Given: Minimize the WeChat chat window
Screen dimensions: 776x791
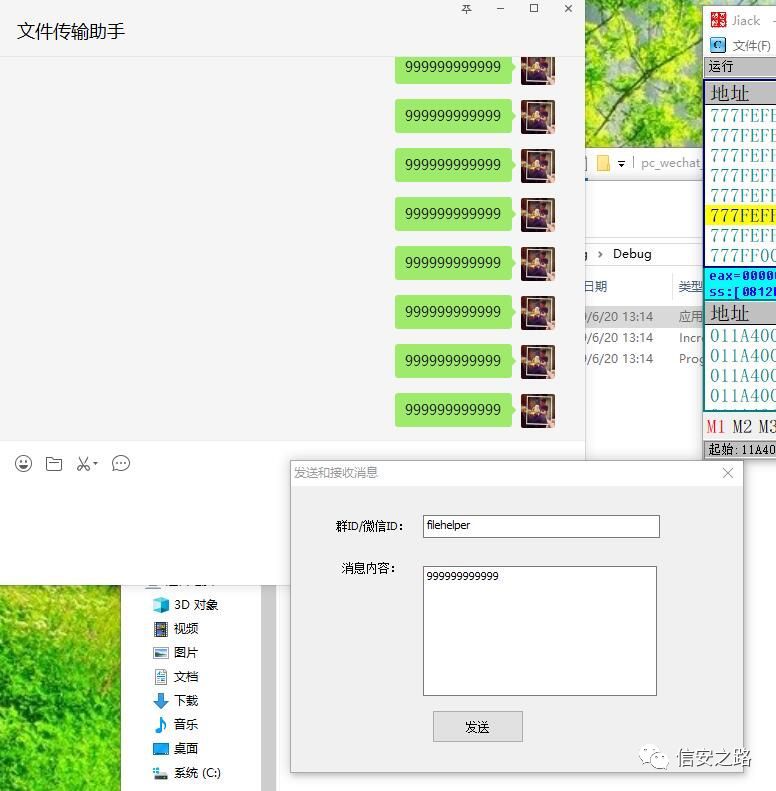Looking at the screenshot, I should point(500,9).
